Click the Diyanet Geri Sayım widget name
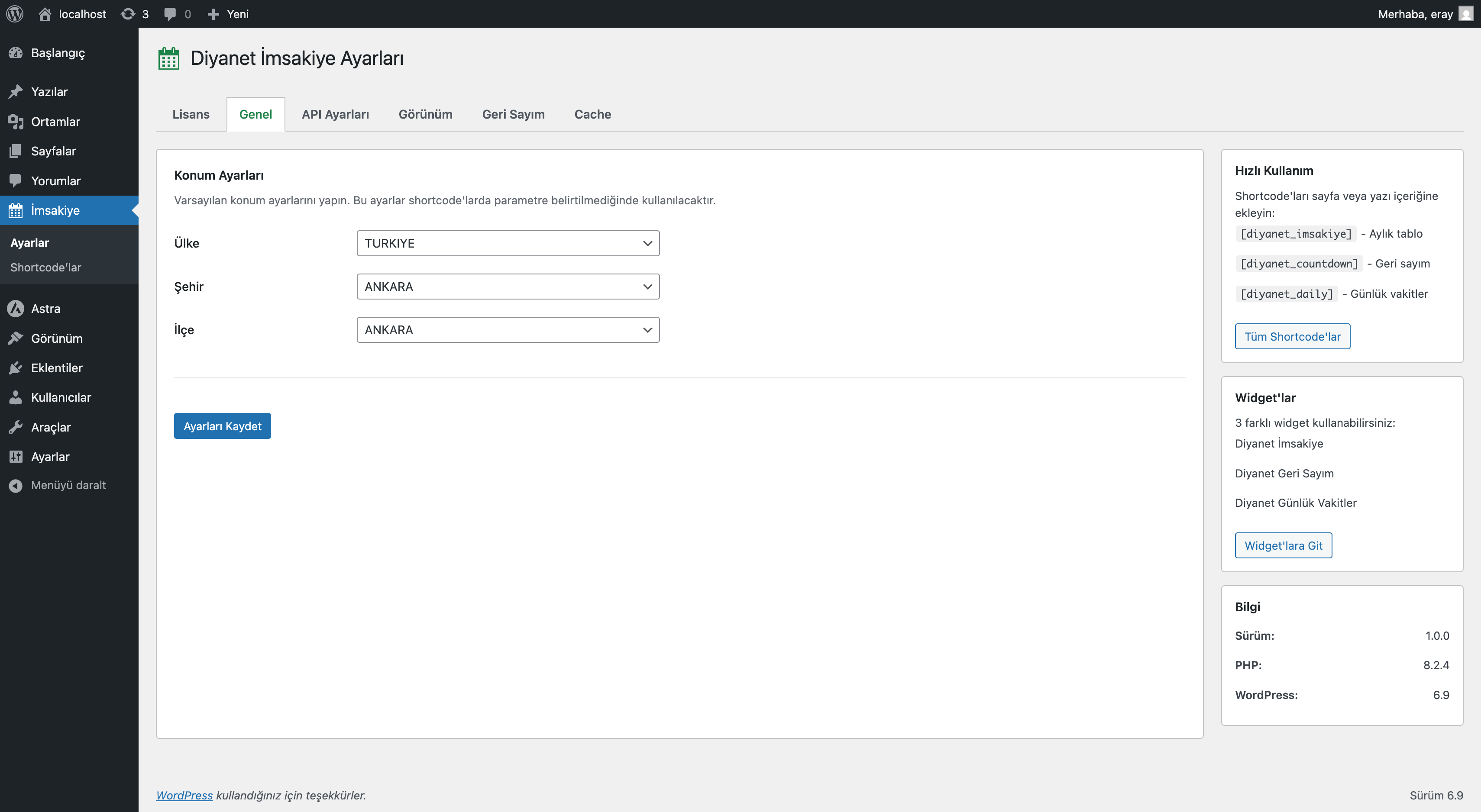 pos(1284,473)
